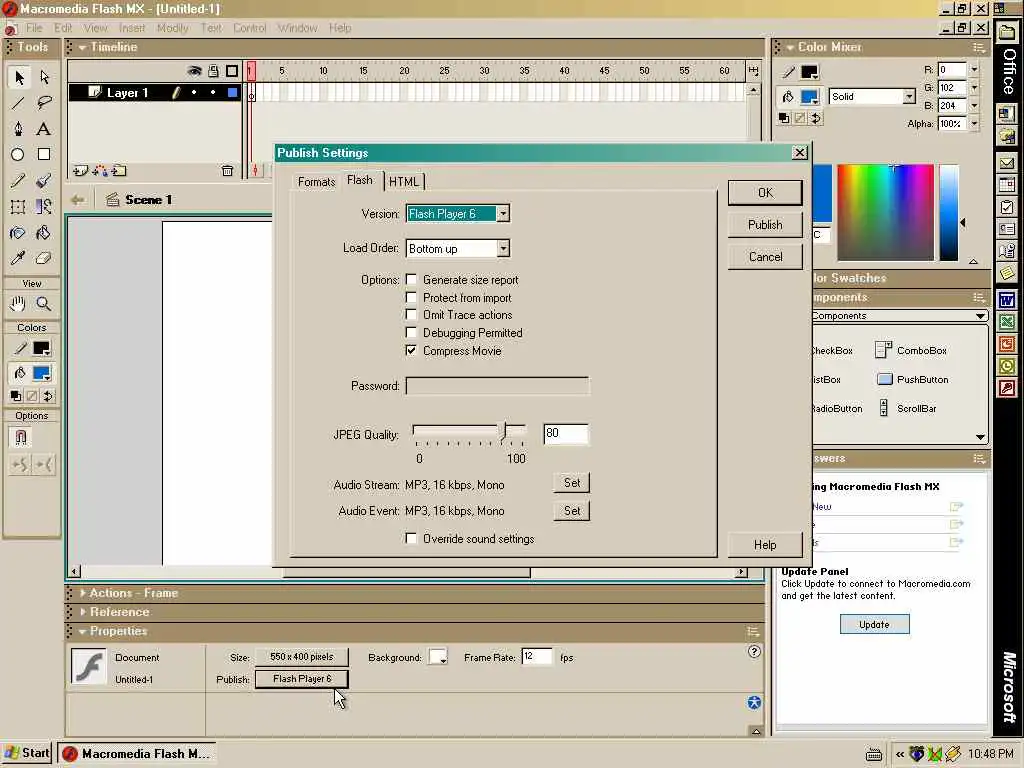This screenshot has height=768, width=1024.
Task: Activate the Hand tool
Action: (x=18, y=304)
